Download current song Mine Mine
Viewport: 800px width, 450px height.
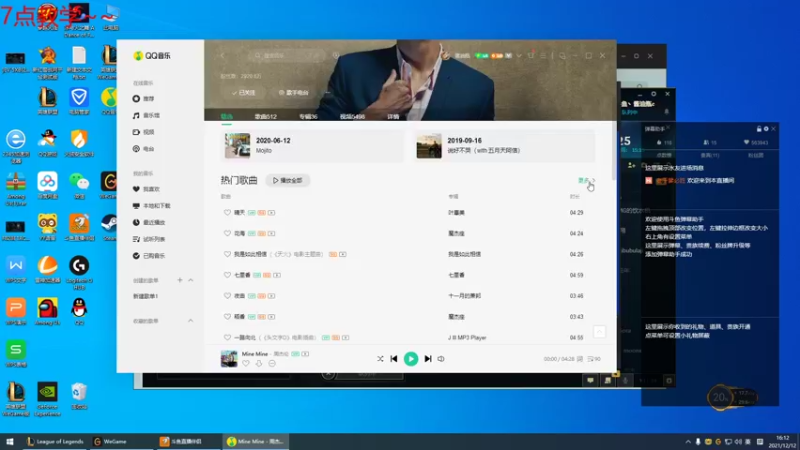(259, 364)
